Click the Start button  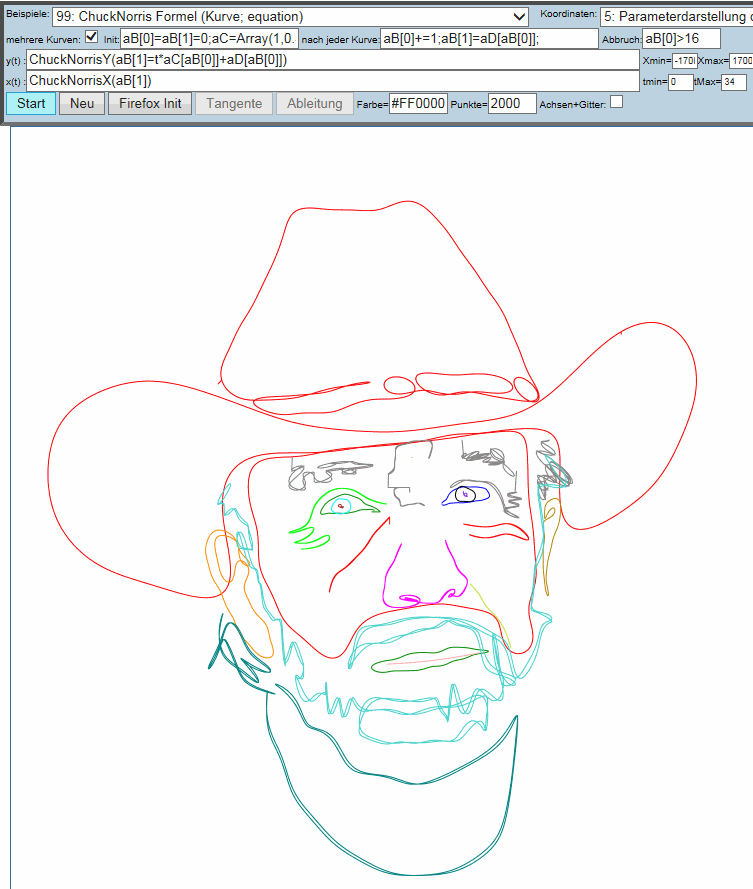[31, 104]
